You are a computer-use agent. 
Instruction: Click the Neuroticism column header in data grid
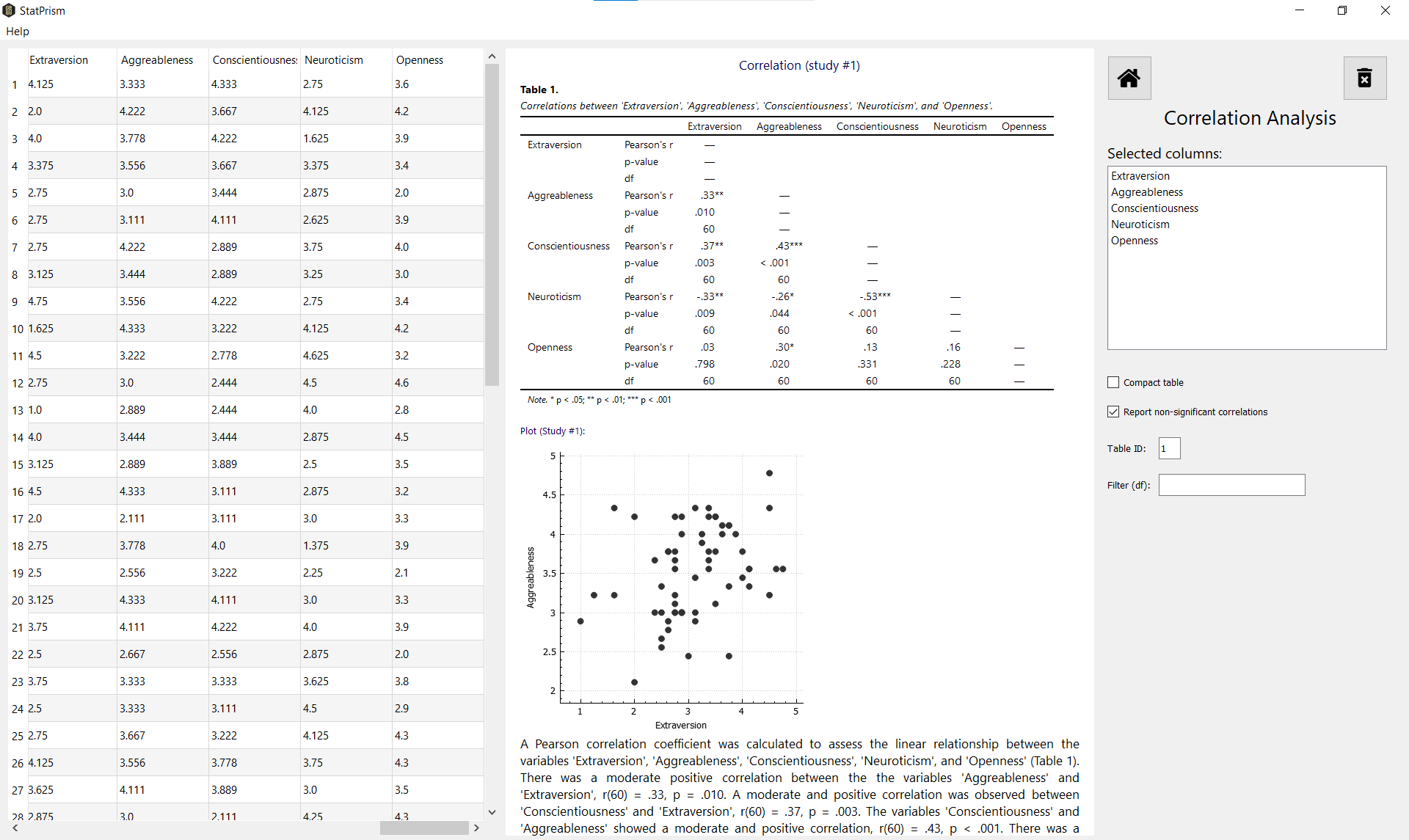point(346,60)
